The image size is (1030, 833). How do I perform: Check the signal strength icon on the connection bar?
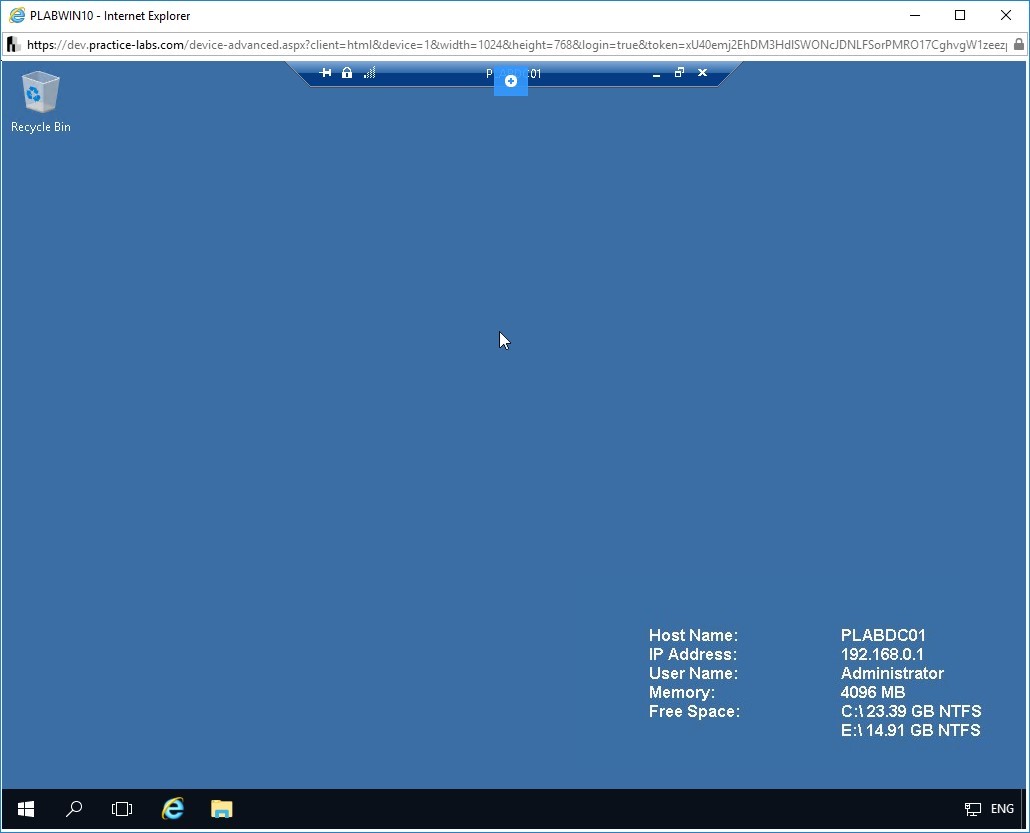[369, 73]
